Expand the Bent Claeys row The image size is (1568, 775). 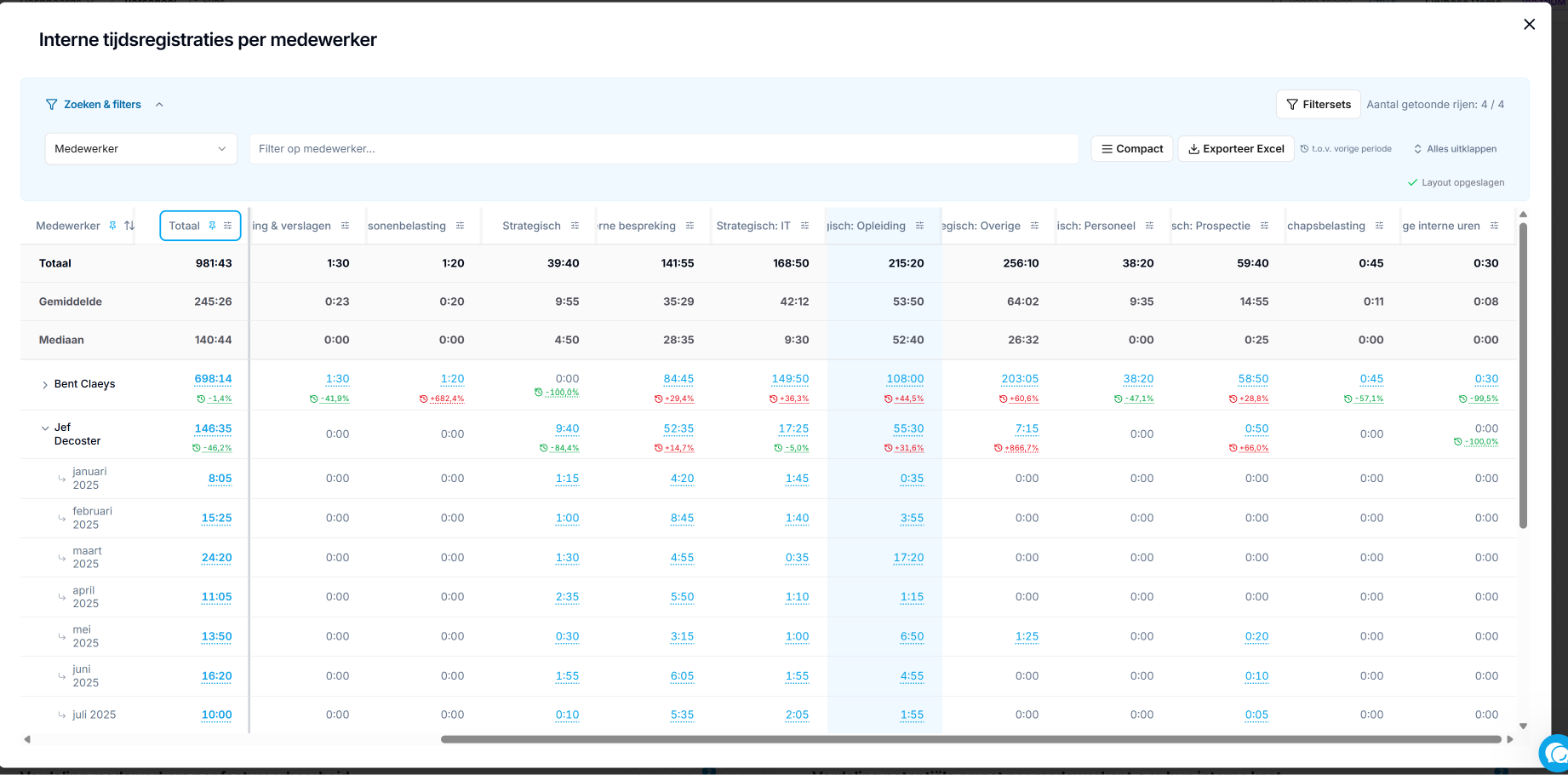point(45,385)
